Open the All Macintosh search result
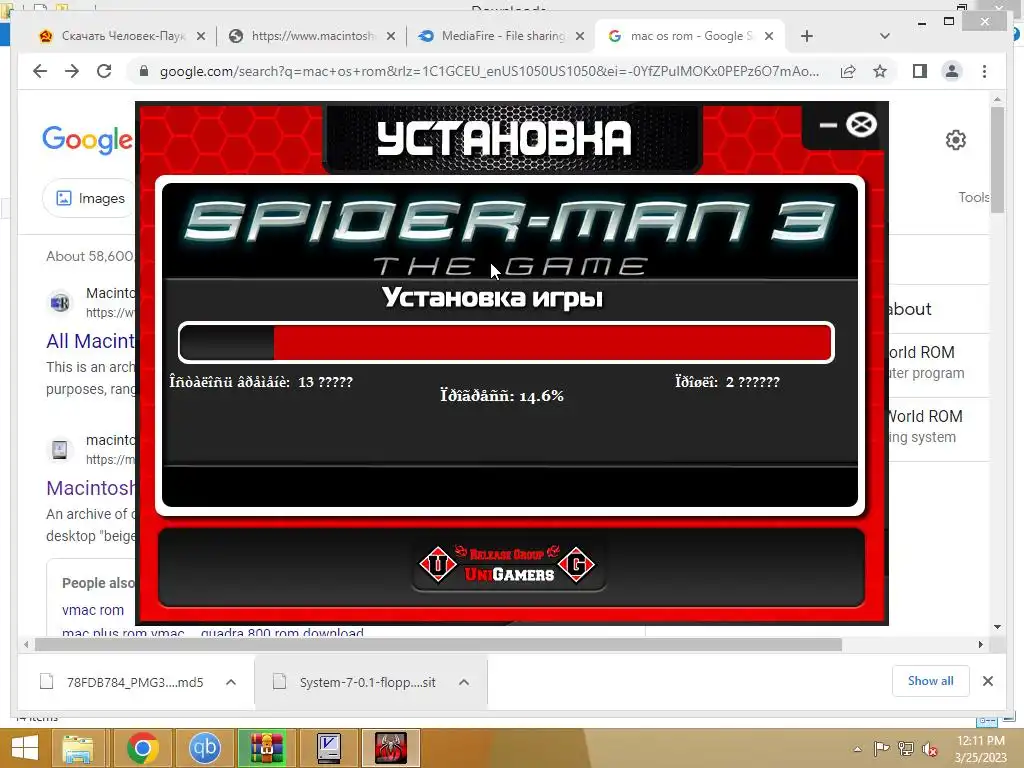Image resolution: width=1024 pixels, height=768 pixels. click(91, 341)
